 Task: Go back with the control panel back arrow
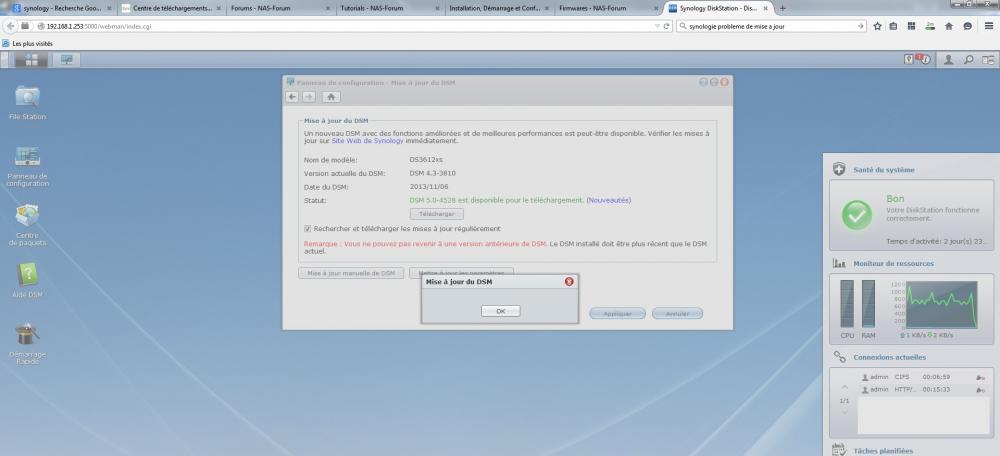pos(291,97)
